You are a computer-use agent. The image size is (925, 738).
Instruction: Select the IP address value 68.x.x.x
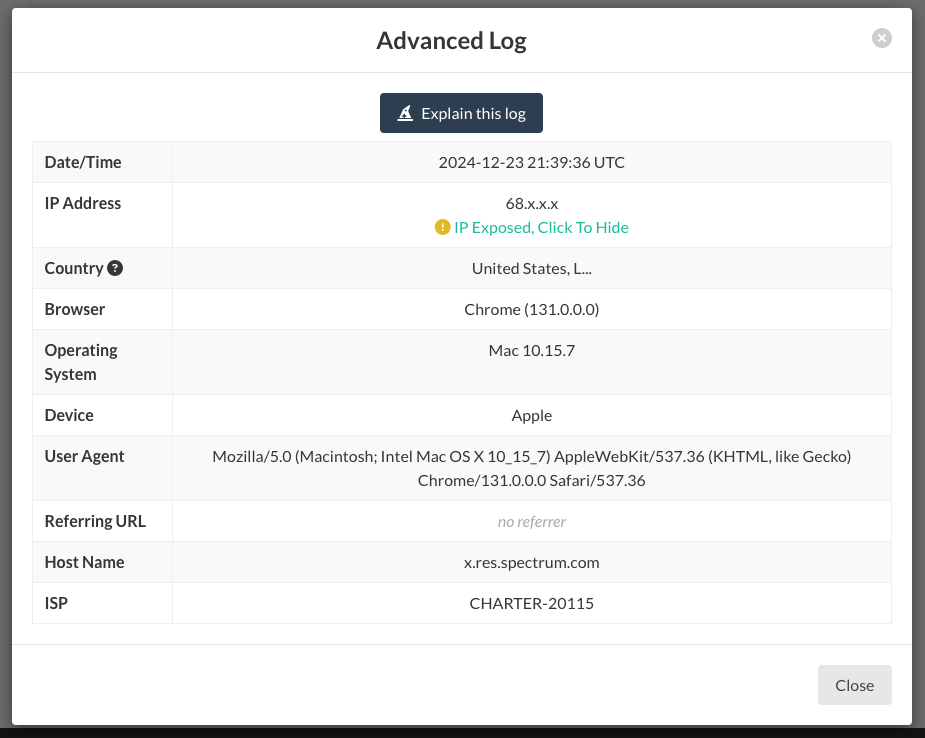(x=531, y=203)
